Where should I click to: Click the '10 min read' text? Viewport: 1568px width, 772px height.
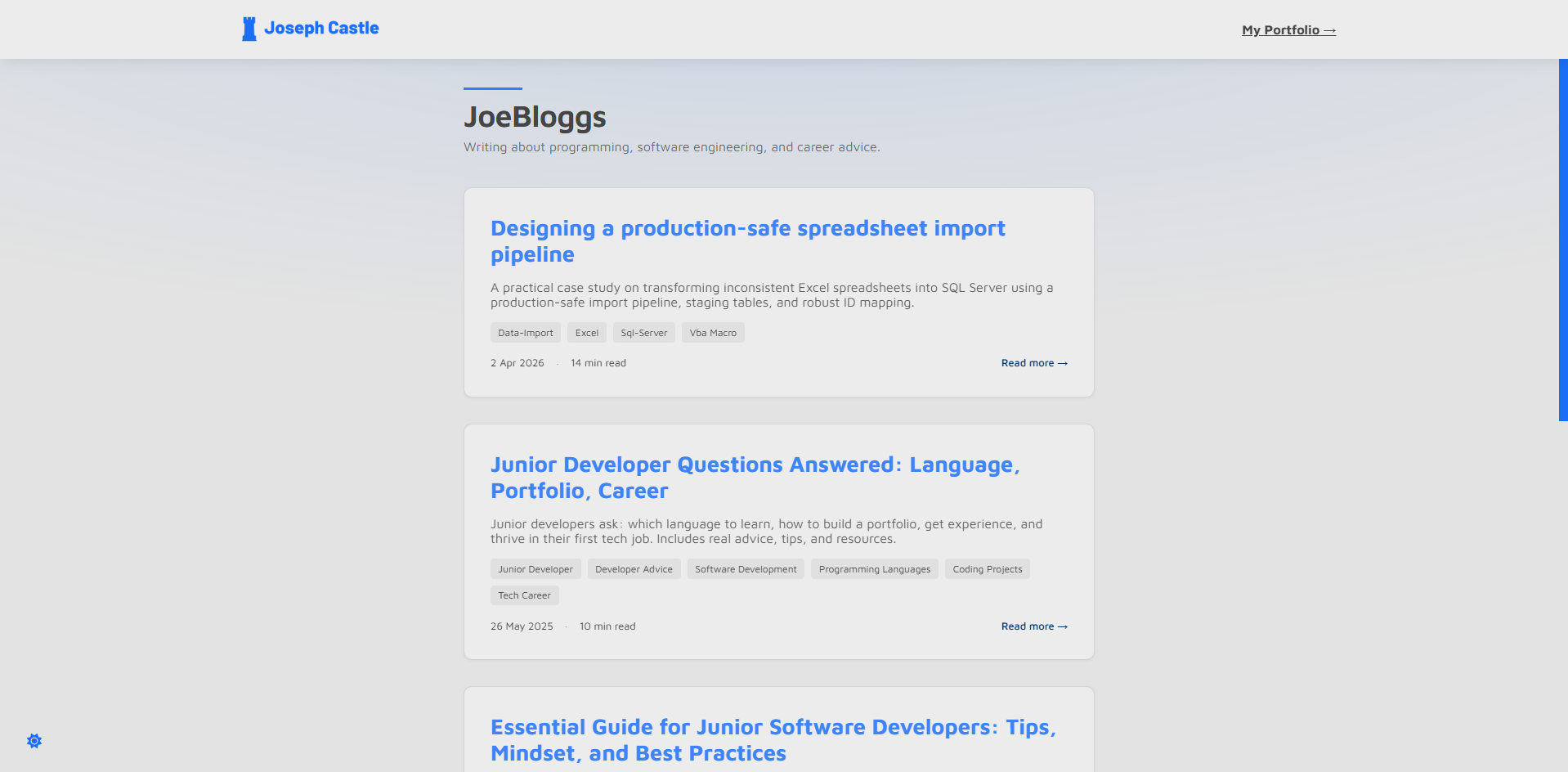click(x=607, y=626)
